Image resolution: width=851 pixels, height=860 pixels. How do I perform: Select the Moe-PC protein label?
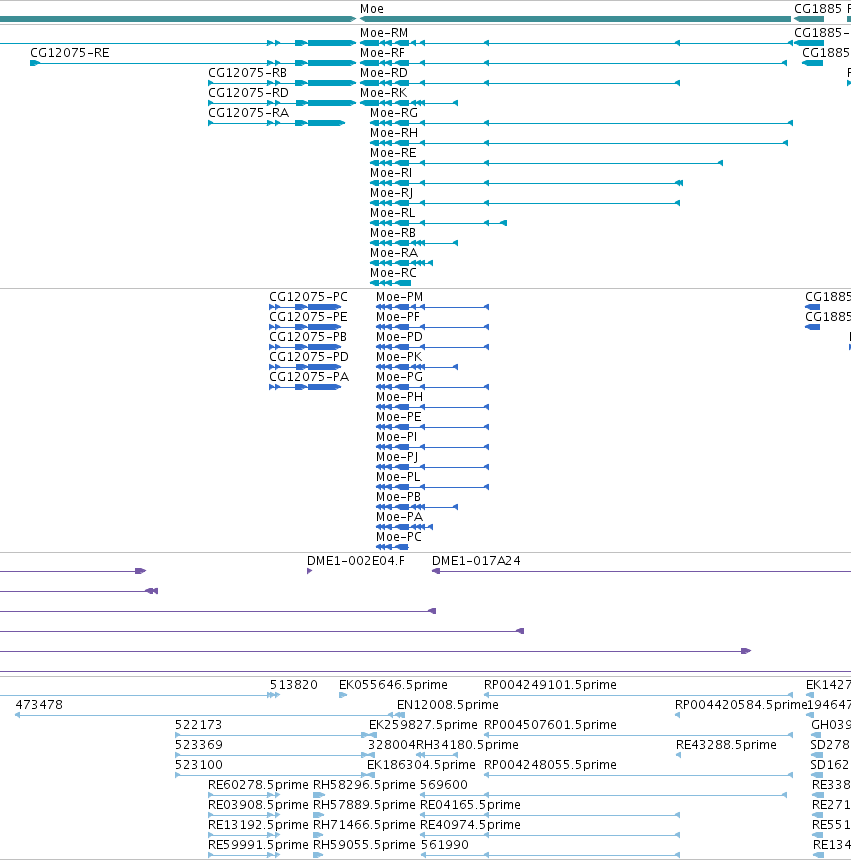(399, 538)
